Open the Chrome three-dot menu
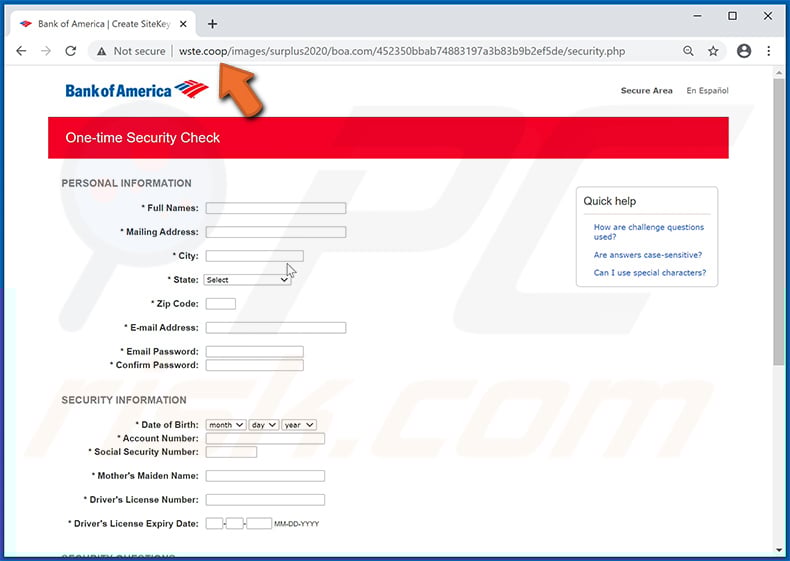790x561 pixels. [x=768, y=51]
